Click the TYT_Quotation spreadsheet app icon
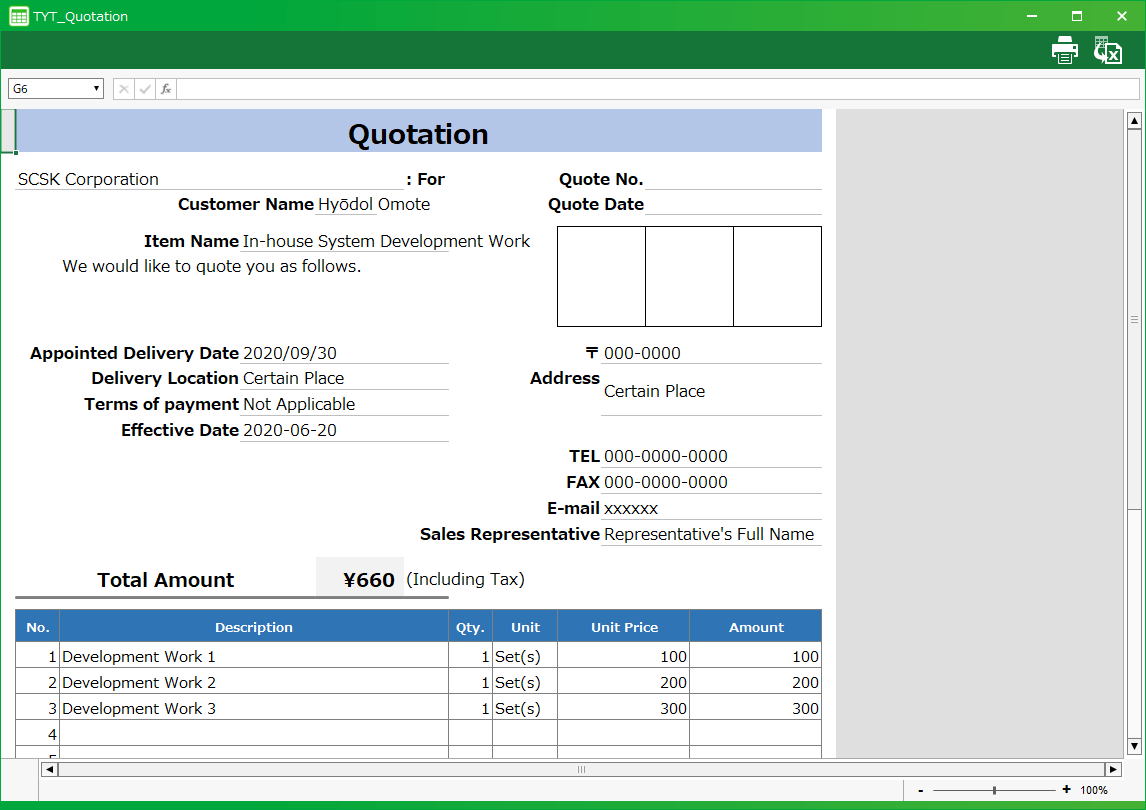Screen dimensions: 1146x810 point(18,16)
